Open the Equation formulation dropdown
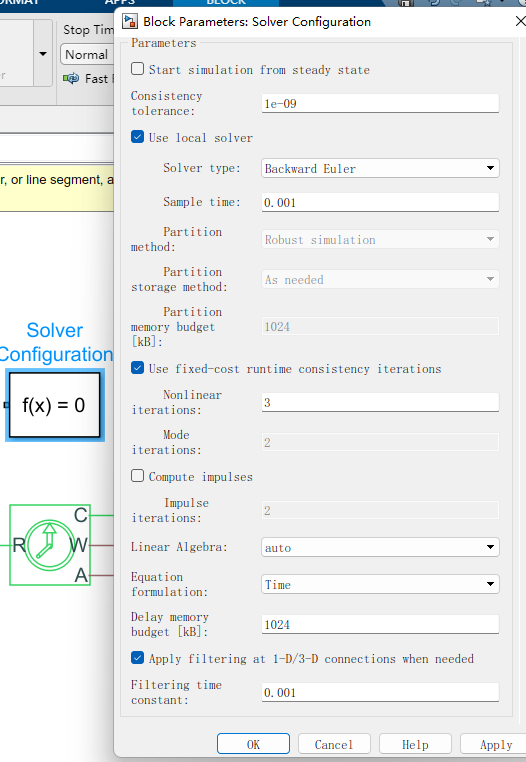 pyautogui.click(x=380, y=584)
